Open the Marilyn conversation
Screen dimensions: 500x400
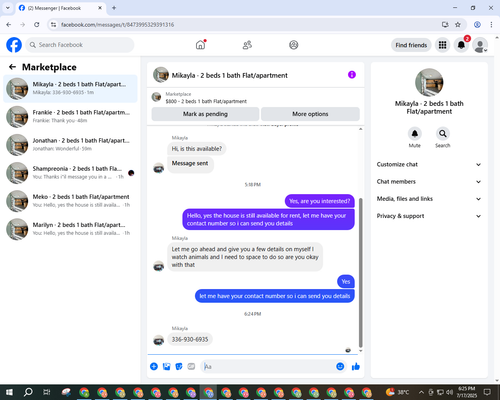tap(70, 229)
